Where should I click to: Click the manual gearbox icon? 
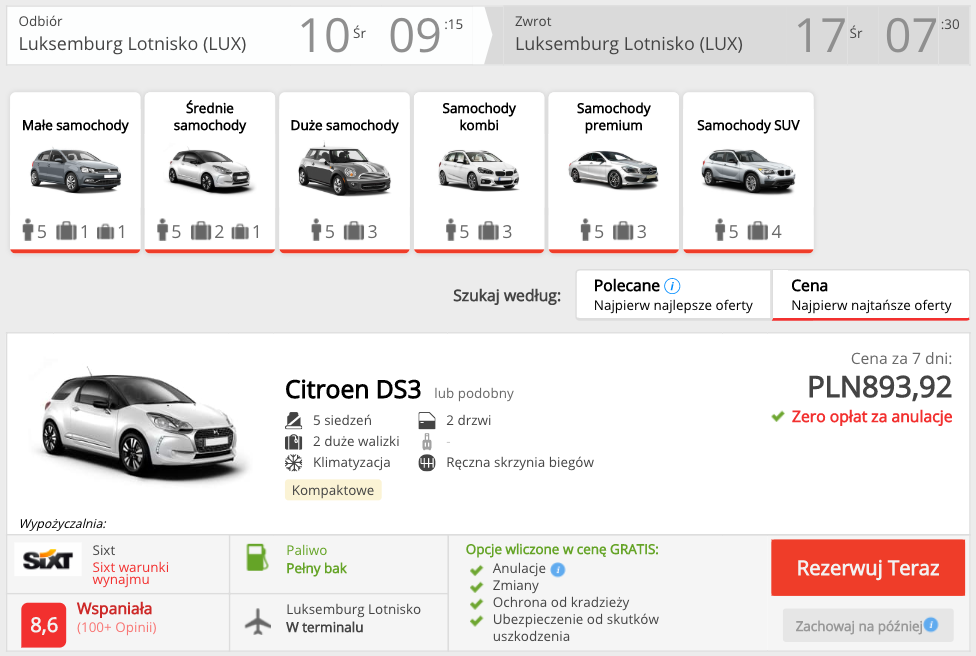coord(427,462)
